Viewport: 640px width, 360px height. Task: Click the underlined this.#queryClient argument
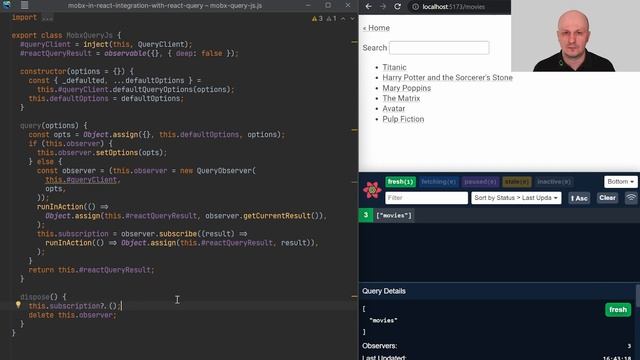(81, 180)
